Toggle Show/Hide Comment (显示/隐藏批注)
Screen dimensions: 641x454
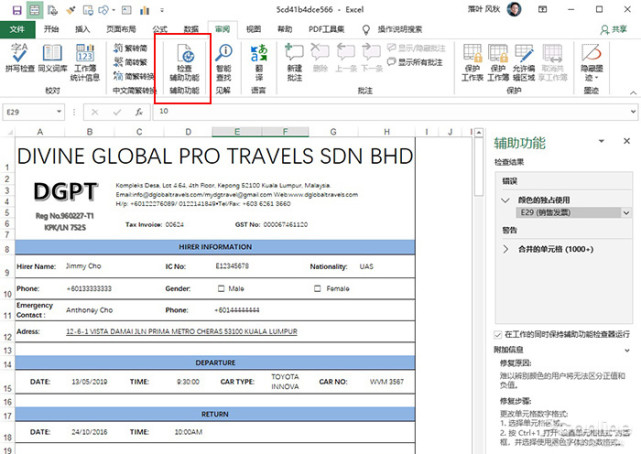416,48
